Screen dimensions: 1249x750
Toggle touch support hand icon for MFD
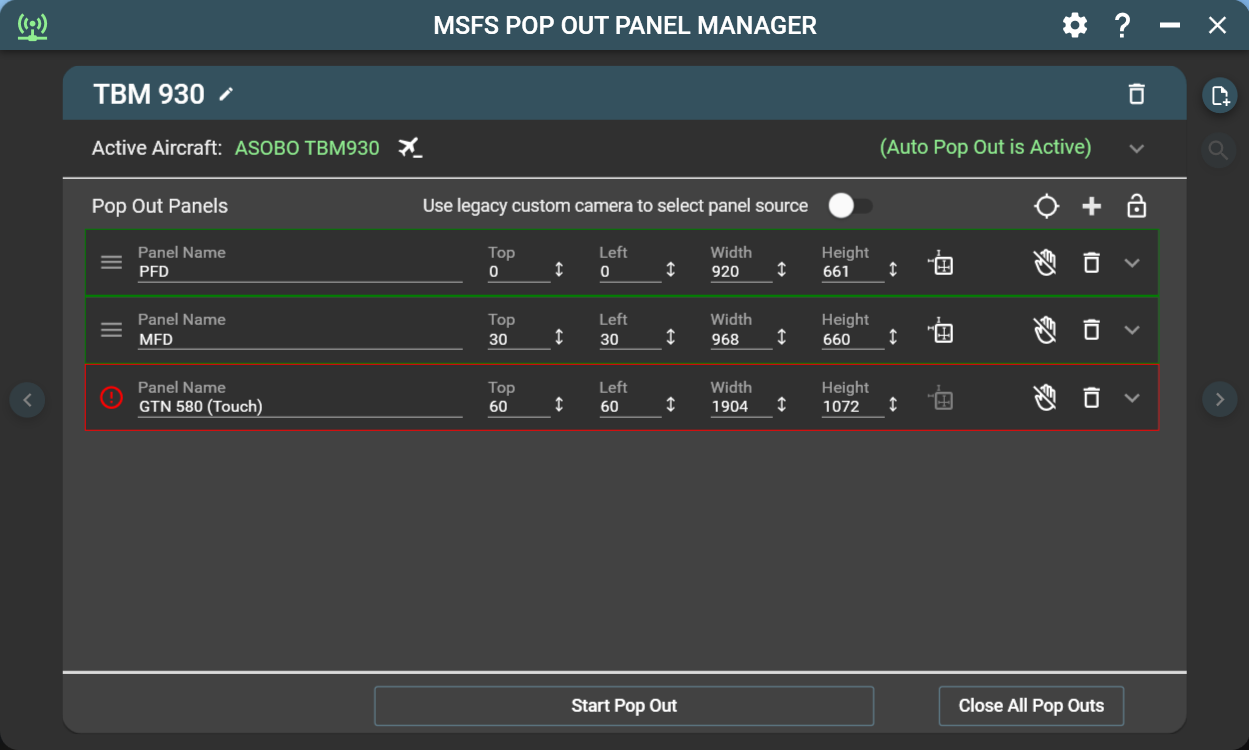point(1045,330)
